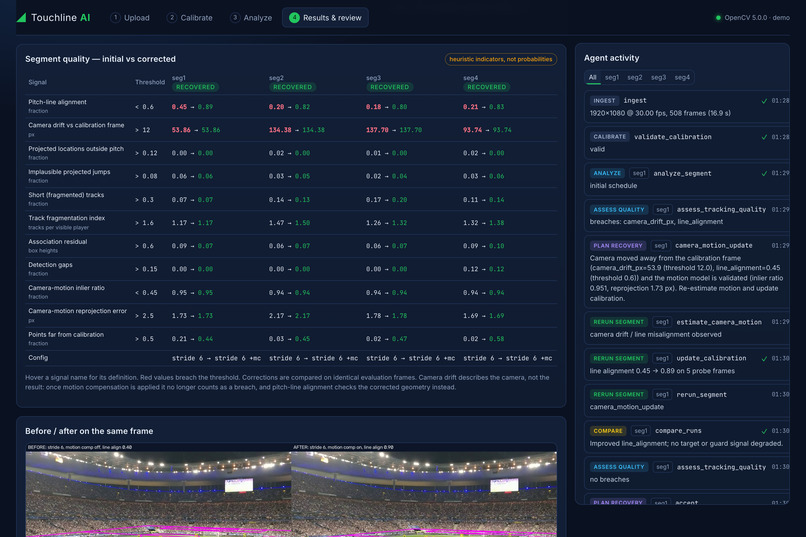Click the checkmark on validate_calibration entry

tap(764, 137)
